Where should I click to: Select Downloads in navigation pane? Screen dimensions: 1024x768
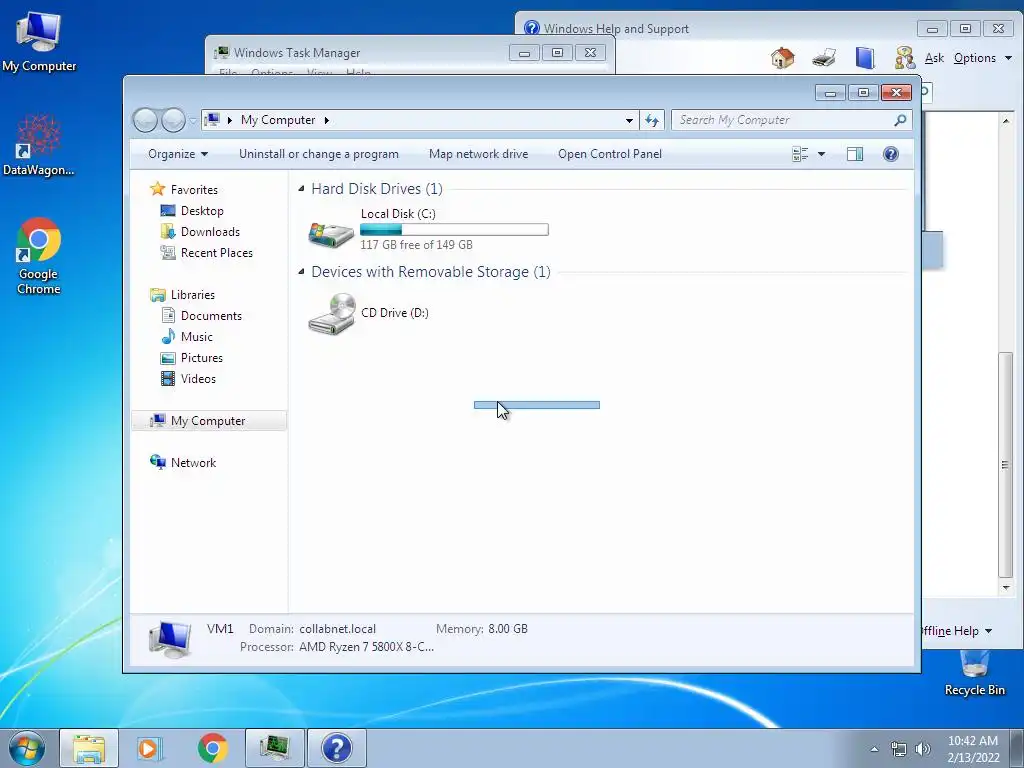point(210,232)
